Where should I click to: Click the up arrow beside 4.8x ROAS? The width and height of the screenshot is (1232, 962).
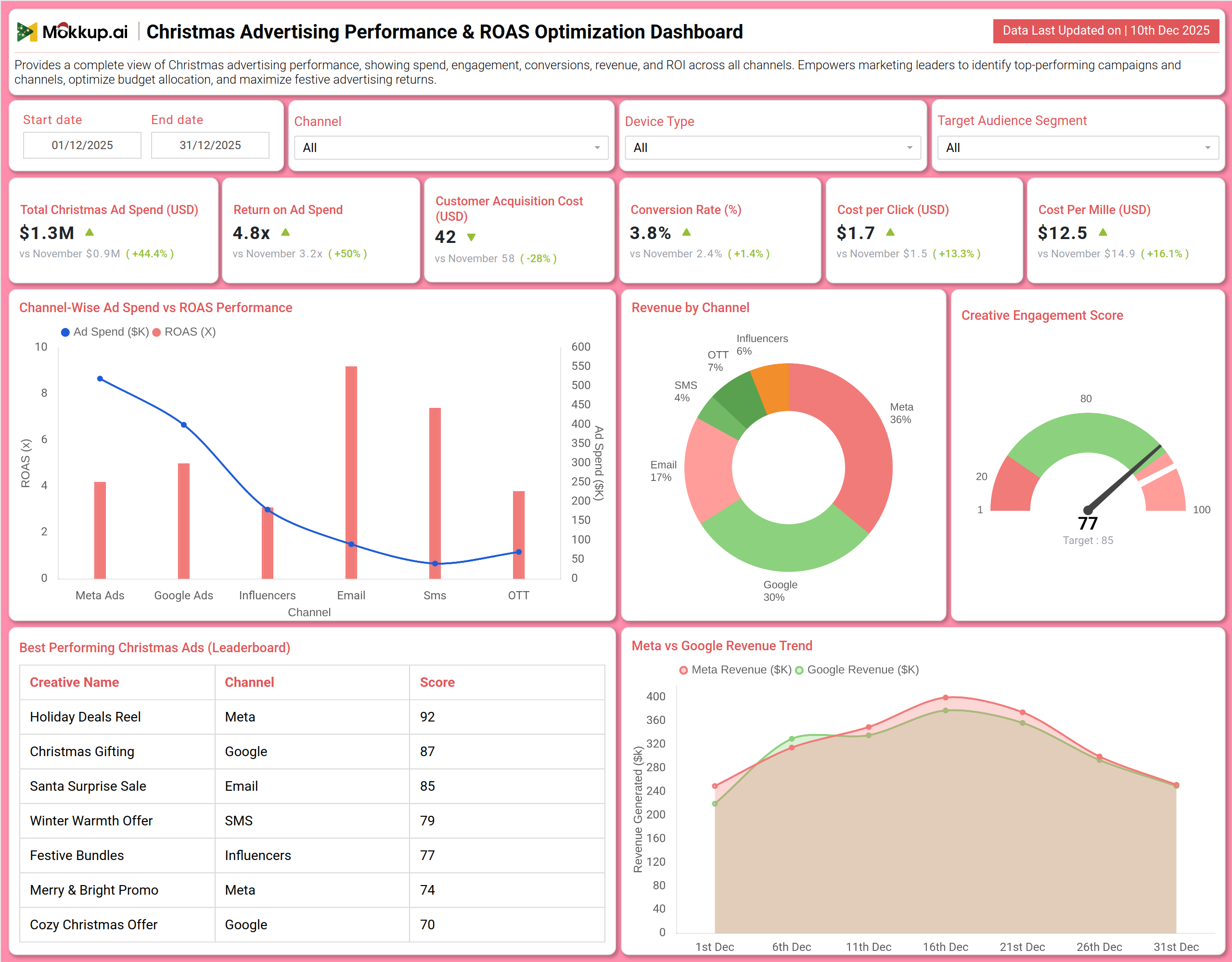click(285, 232)
